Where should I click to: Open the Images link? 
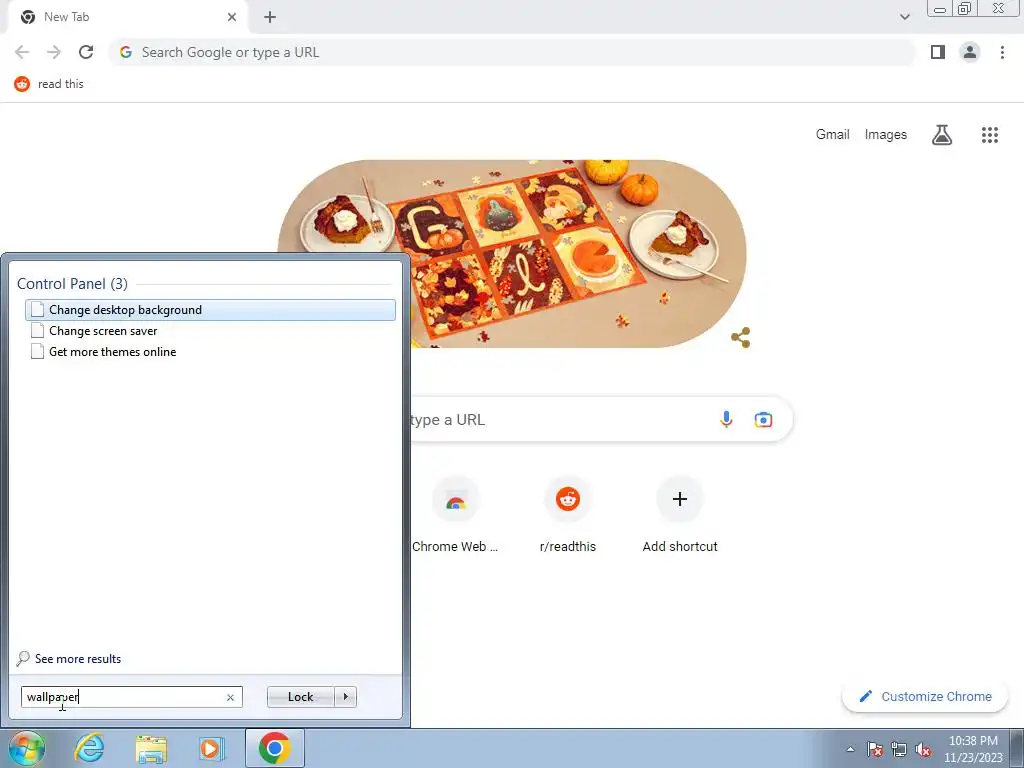point(886,135)
